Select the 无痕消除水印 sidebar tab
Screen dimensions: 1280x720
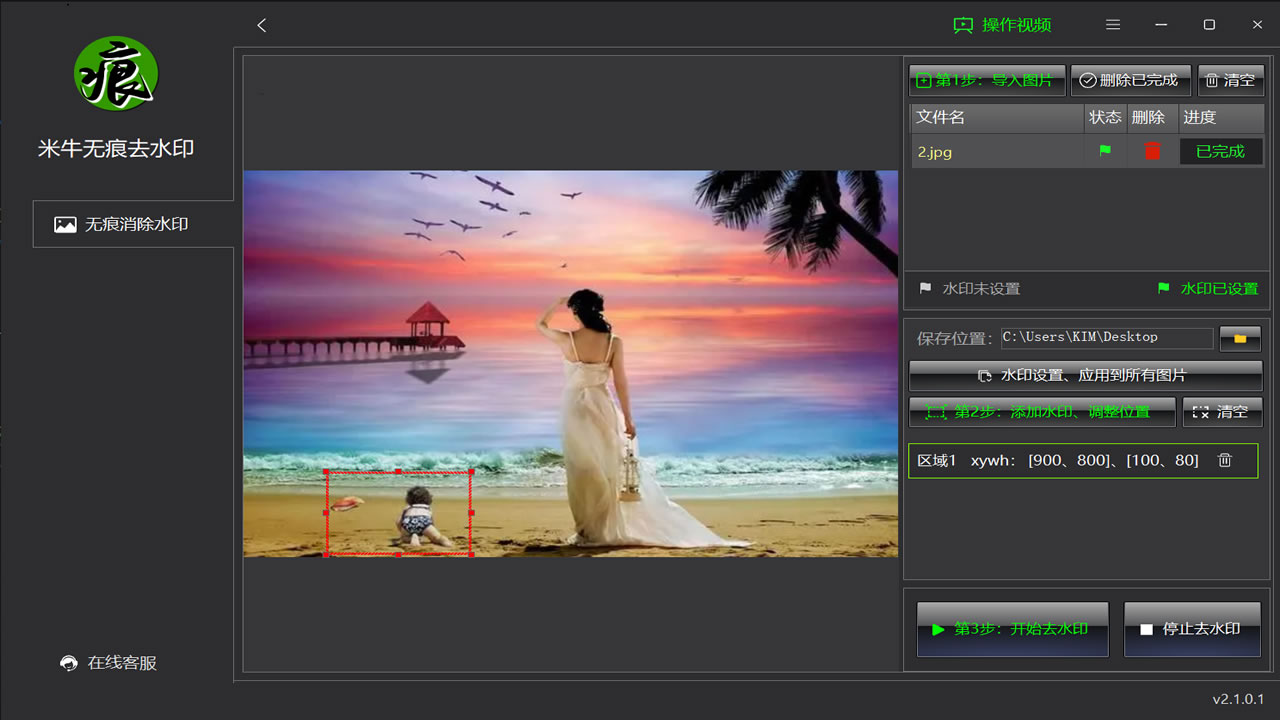click(x=134, y=224)
